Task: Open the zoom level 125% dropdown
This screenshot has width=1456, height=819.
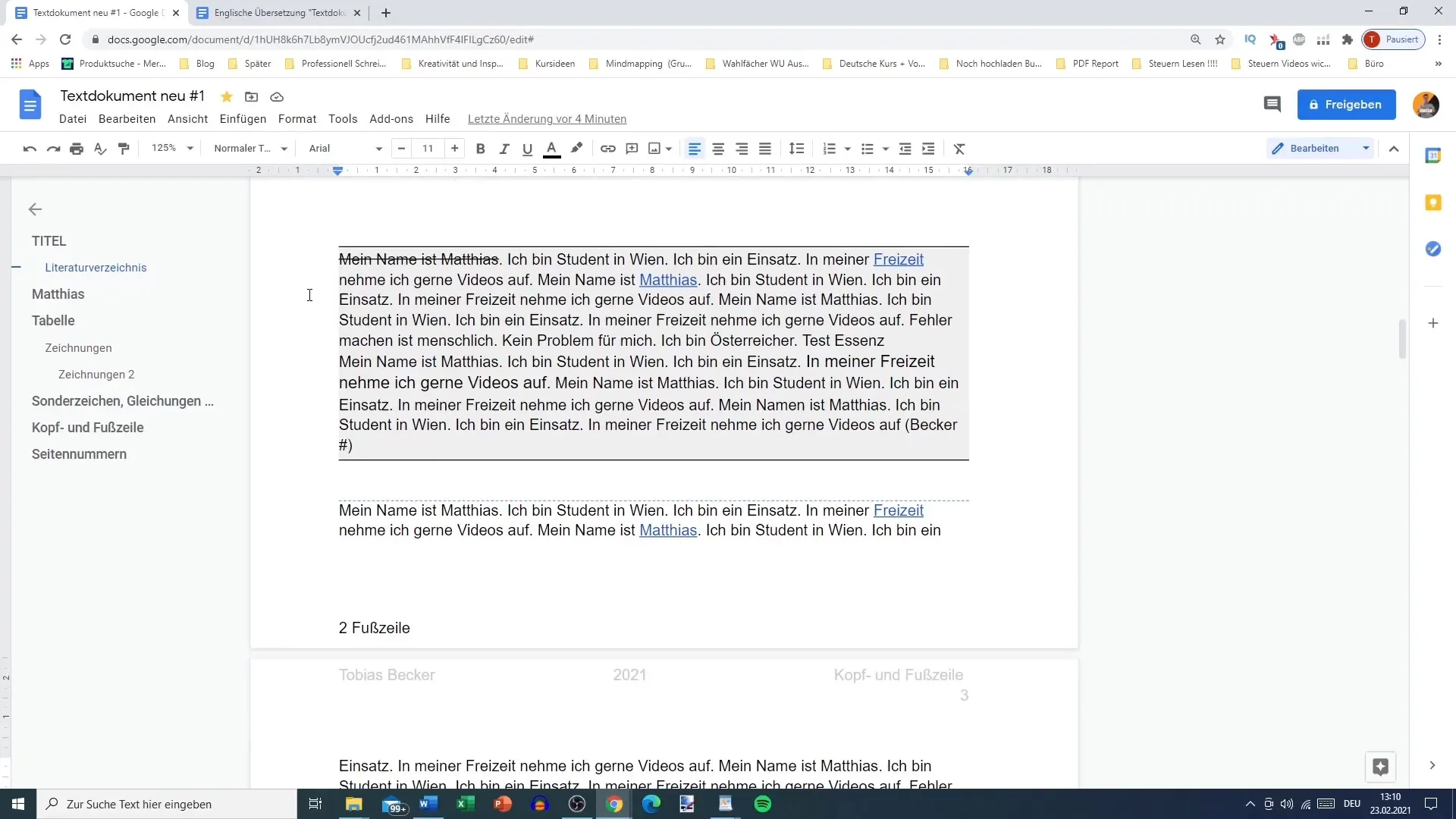Action: tap(172, 149)
